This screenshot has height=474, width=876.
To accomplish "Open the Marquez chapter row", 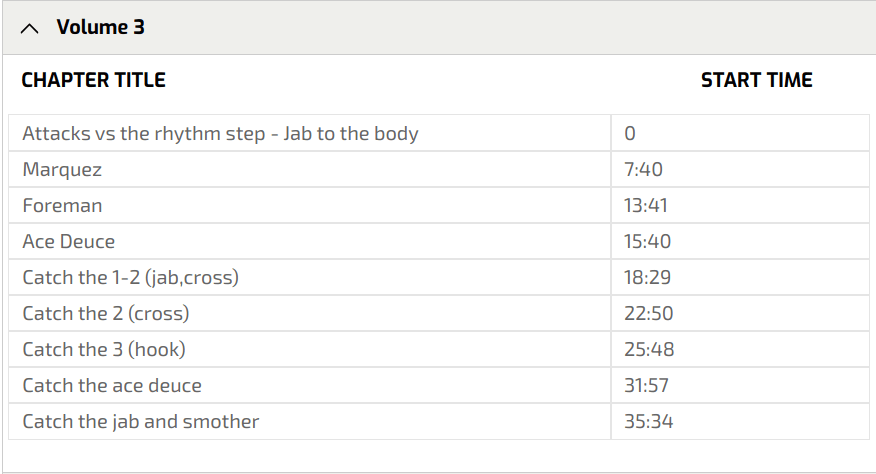I will (62, 169).
